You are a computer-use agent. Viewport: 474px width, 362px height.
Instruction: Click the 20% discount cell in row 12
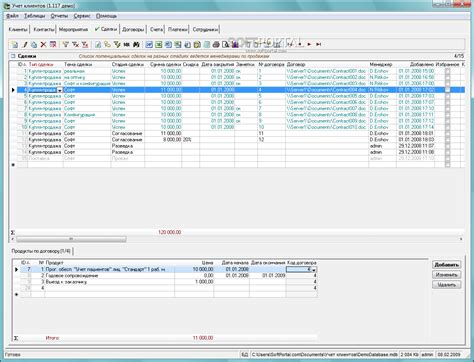click(x=191, y=140)
